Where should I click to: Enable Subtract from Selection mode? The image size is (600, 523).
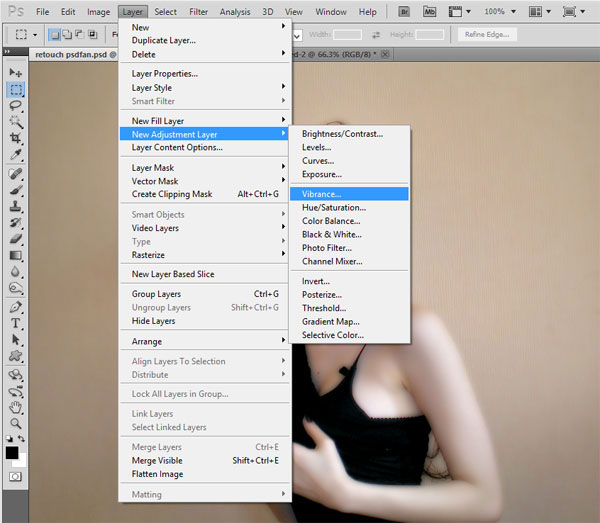[80, 35]
